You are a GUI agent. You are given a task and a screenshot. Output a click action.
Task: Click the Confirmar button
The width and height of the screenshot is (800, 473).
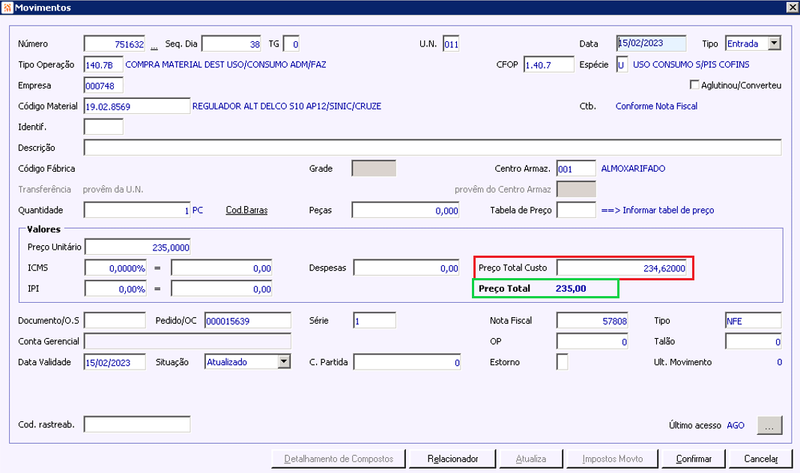[x=694, y=459]
